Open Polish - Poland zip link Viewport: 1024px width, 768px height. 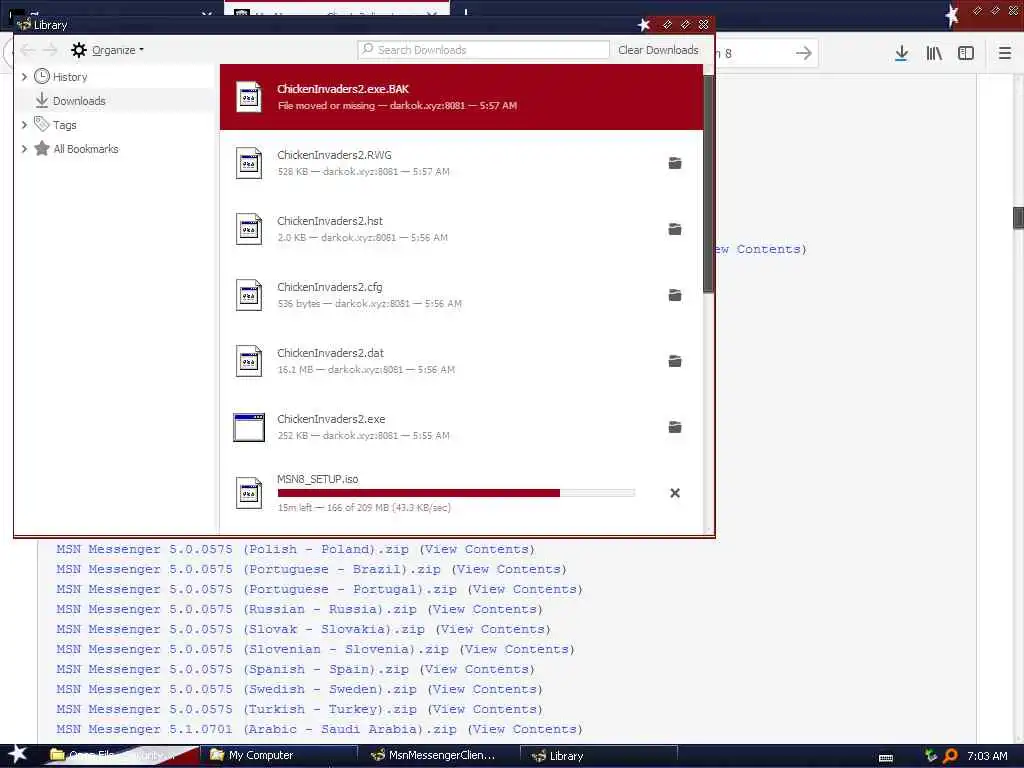[232, 549]
